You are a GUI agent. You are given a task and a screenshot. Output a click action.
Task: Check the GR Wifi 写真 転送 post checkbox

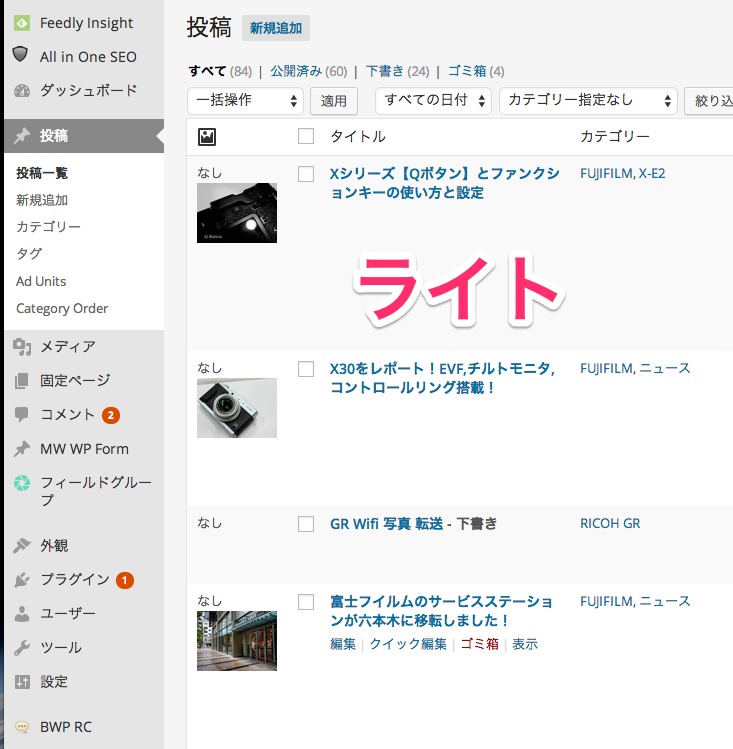tap(306, 524)
